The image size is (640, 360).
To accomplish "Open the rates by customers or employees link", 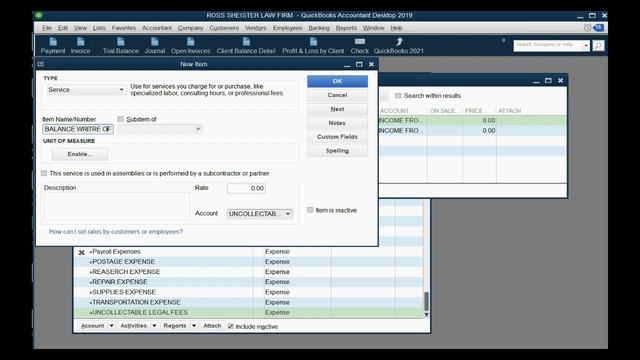I will point(116,231).
